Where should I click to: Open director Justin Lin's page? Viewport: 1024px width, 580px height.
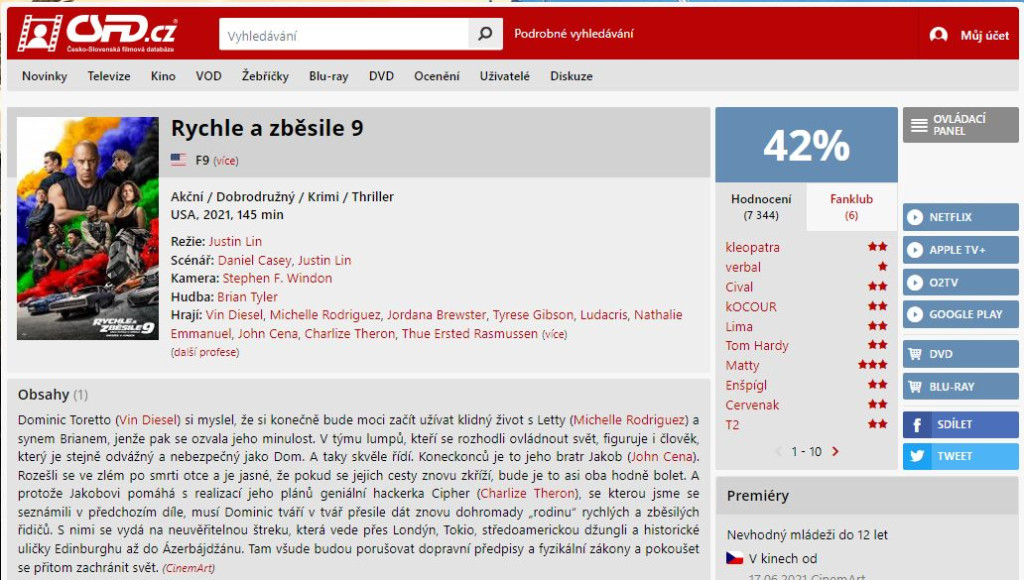click(x=235, y=241)
